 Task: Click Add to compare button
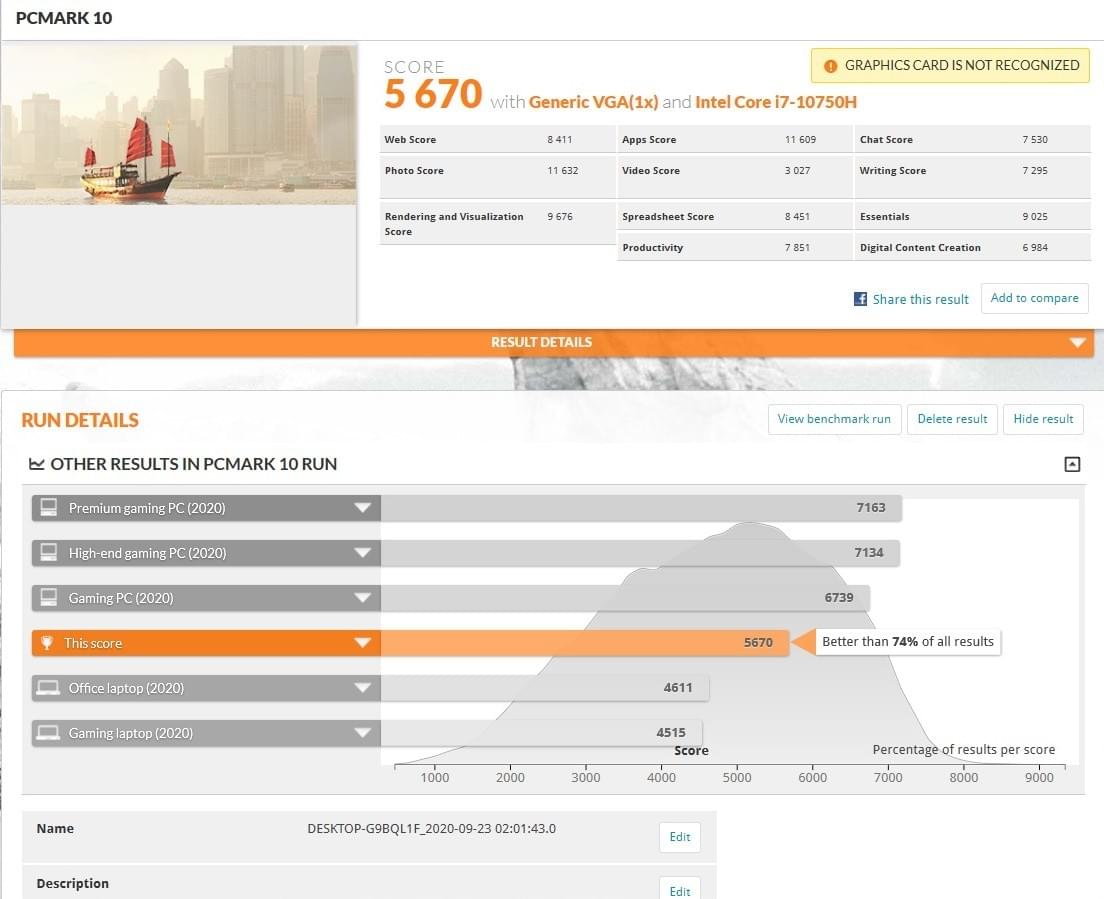tap(1034, 298)
